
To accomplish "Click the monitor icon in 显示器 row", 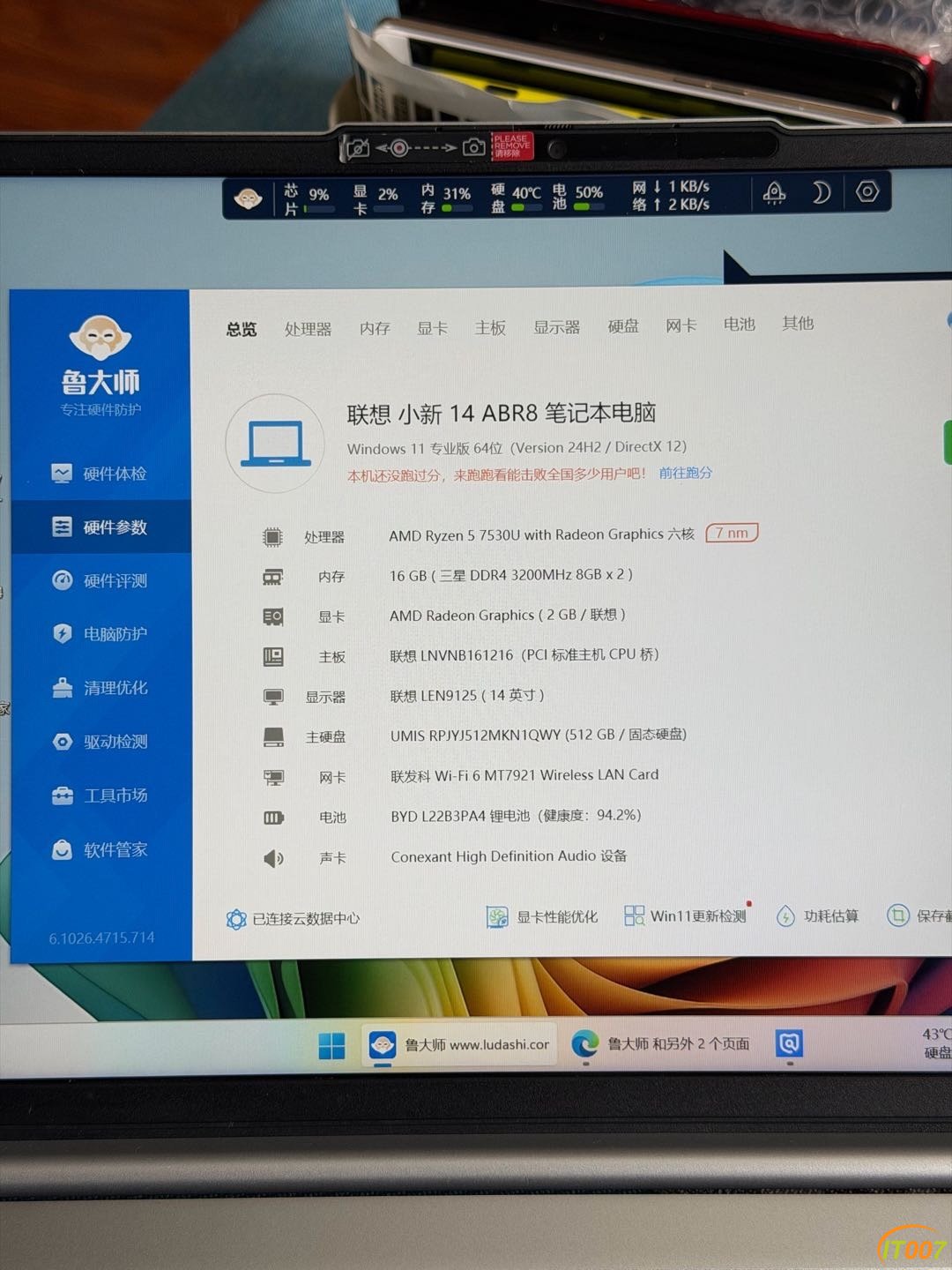I will [273, 697].
